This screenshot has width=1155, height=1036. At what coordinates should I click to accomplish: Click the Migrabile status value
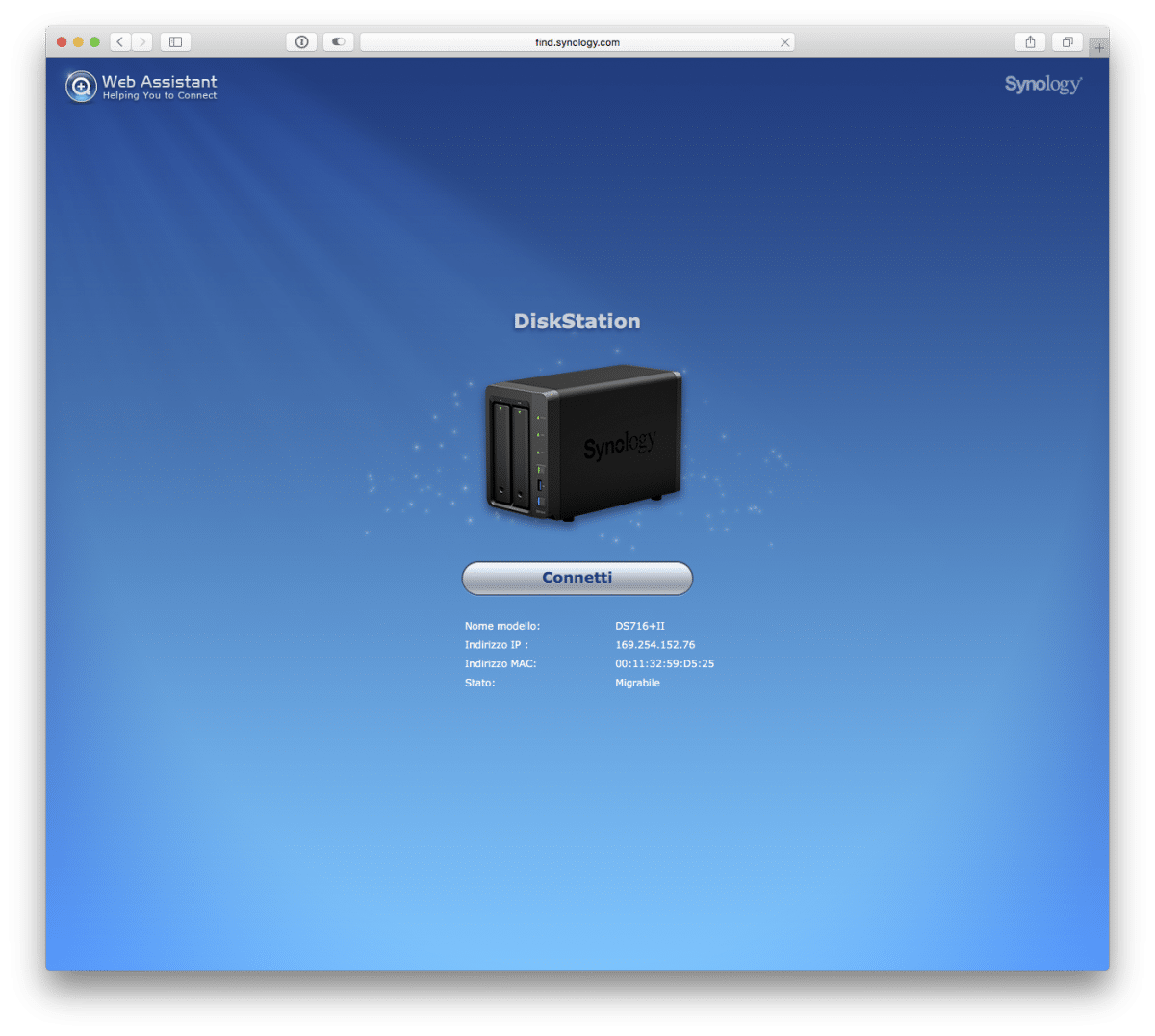point(637,683)
